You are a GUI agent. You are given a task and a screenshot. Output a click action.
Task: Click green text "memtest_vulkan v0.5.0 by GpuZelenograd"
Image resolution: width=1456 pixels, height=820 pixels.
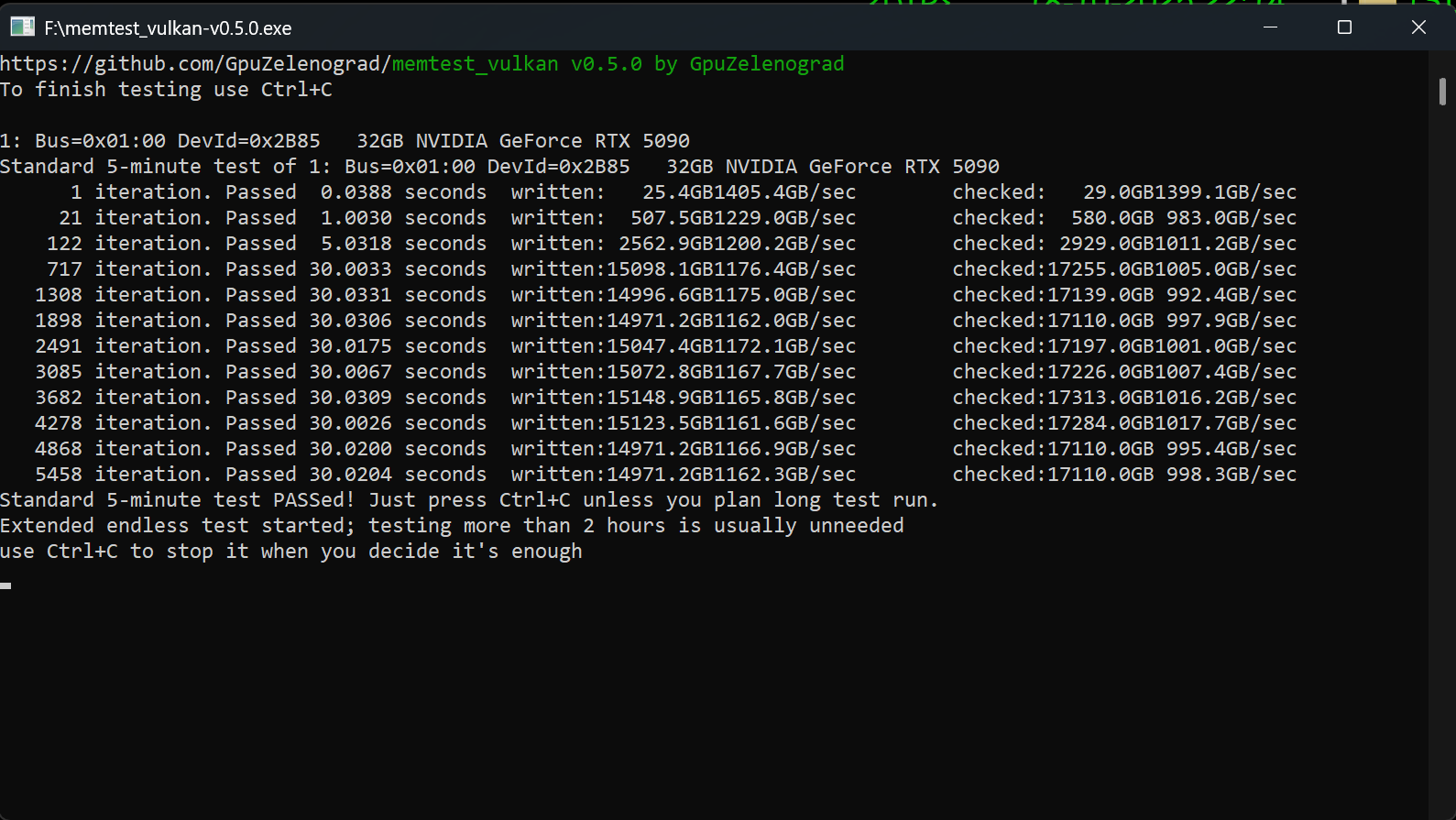coord(619,64)
